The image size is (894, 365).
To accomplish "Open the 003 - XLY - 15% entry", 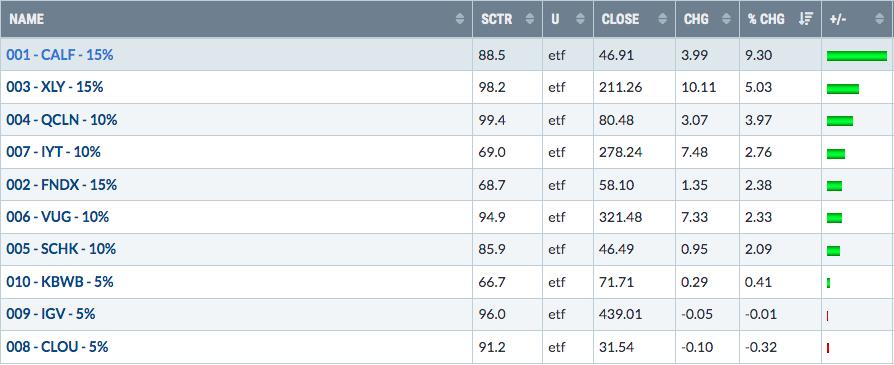I will [55, 87].
